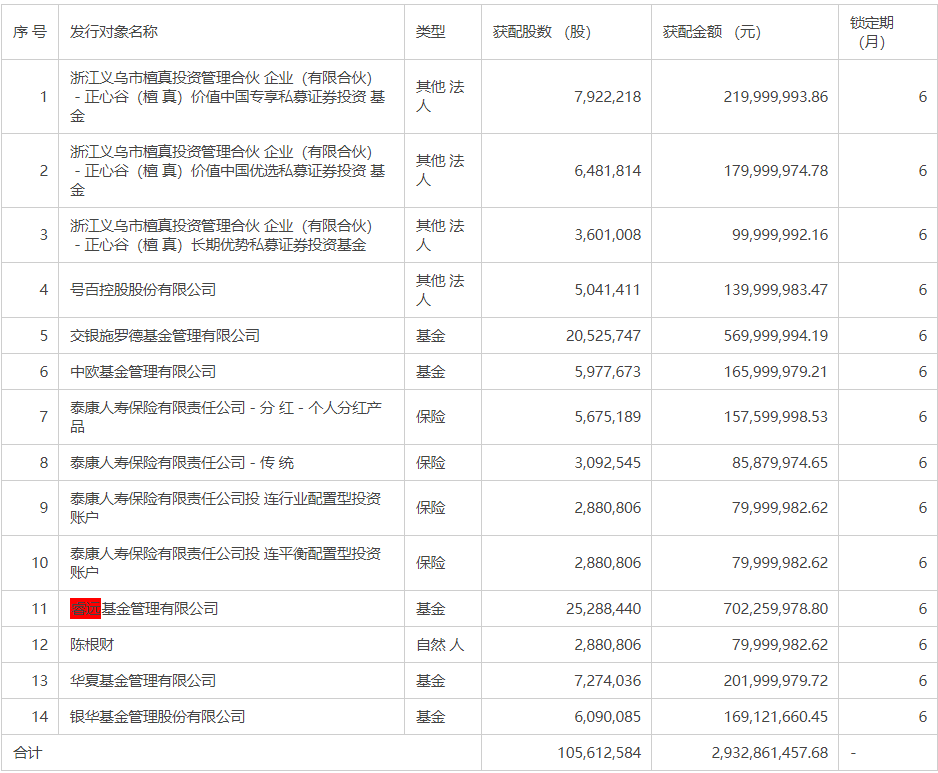Click serial number 14
Viewport: 938px width, 773px height.
39,717
